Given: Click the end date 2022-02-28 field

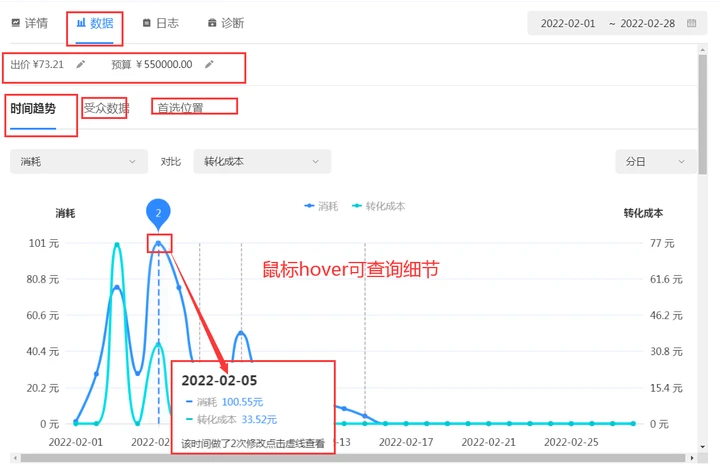Looking at the screenshot, I should coord(649,23).
